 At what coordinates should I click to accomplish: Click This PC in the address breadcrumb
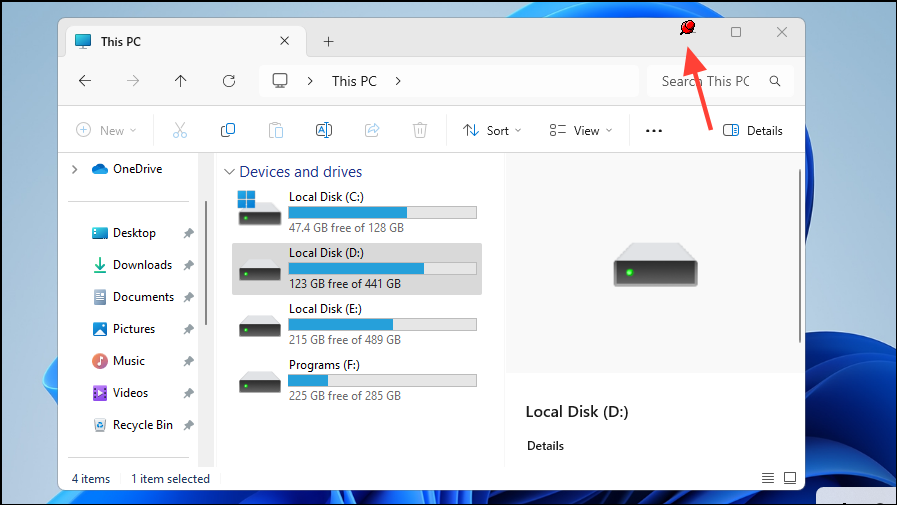(x=354, y=81)
